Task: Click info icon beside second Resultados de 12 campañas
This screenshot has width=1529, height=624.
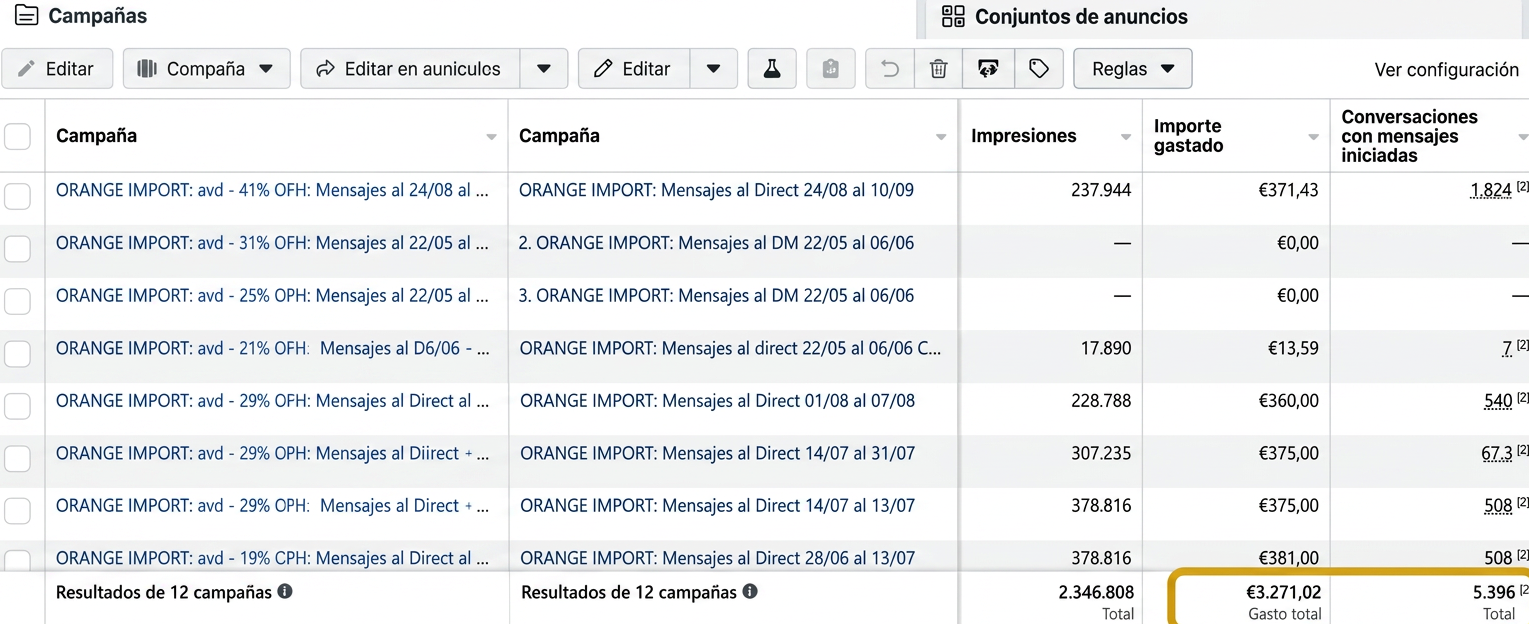Action: coord(750,591)
